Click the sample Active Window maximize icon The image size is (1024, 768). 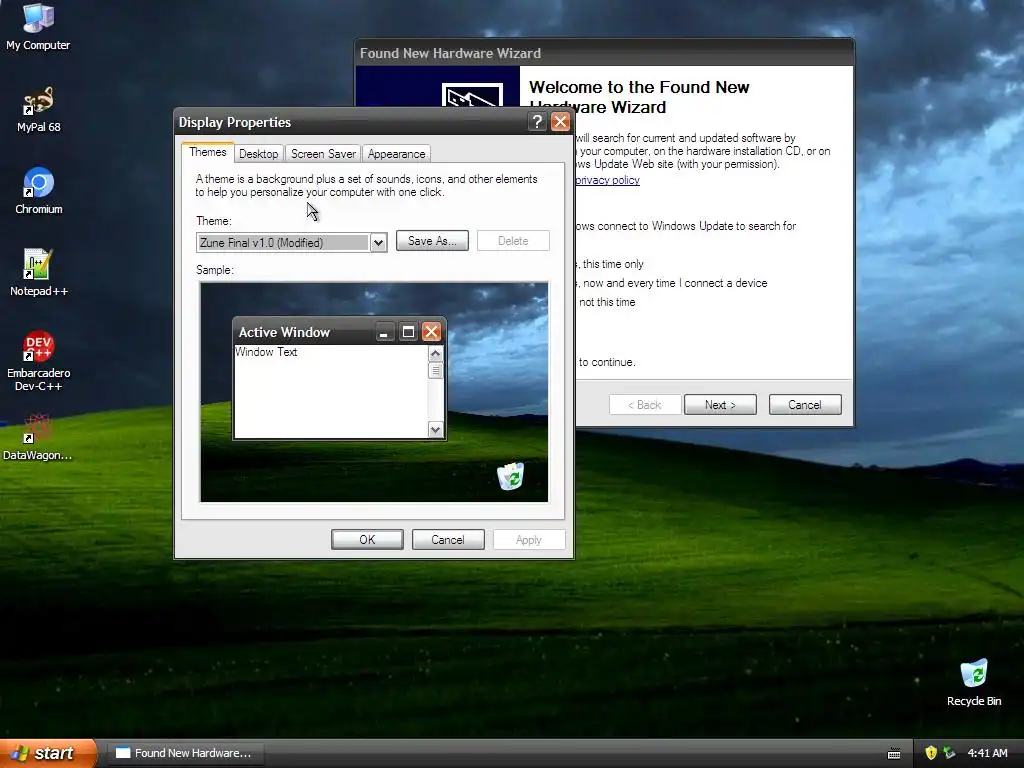pyautogui.click(x=408, y=332)
